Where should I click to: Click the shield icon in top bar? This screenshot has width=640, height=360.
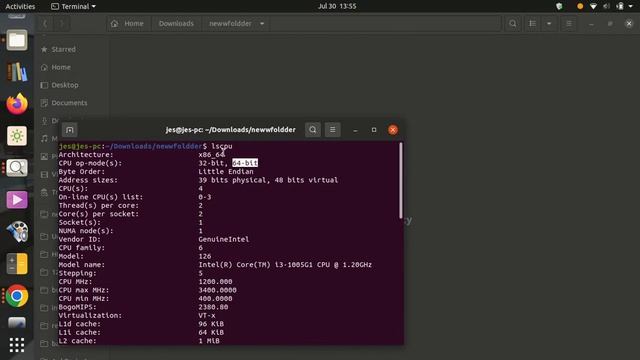[x=559, y=6]
